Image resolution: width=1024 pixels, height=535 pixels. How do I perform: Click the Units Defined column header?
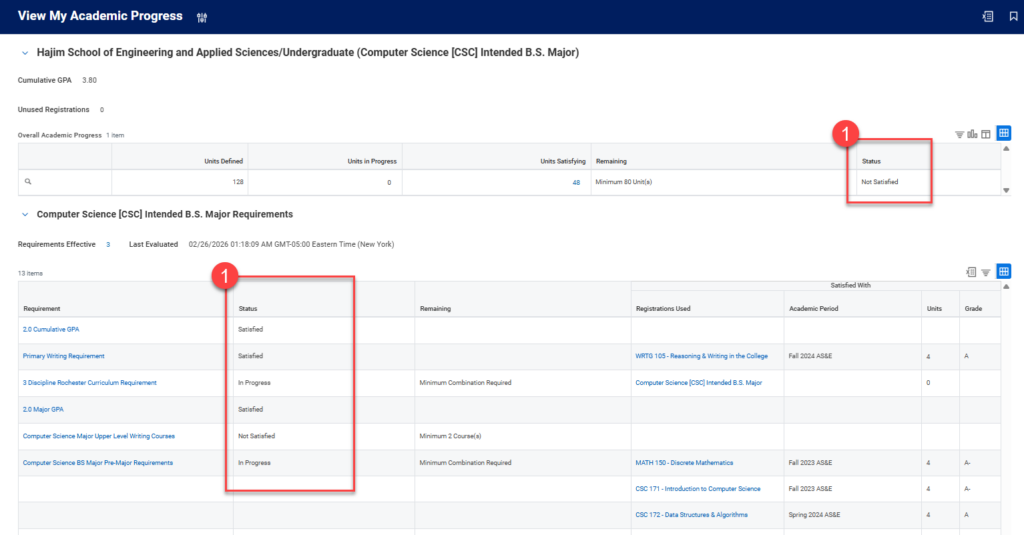pos(223,161)
